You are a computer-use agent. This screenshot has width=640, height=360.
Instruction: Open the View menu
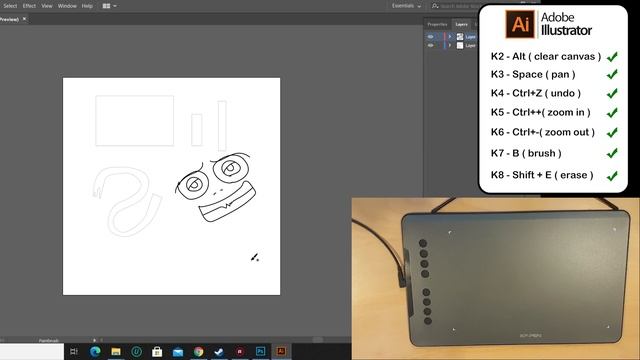coord(47,6)
